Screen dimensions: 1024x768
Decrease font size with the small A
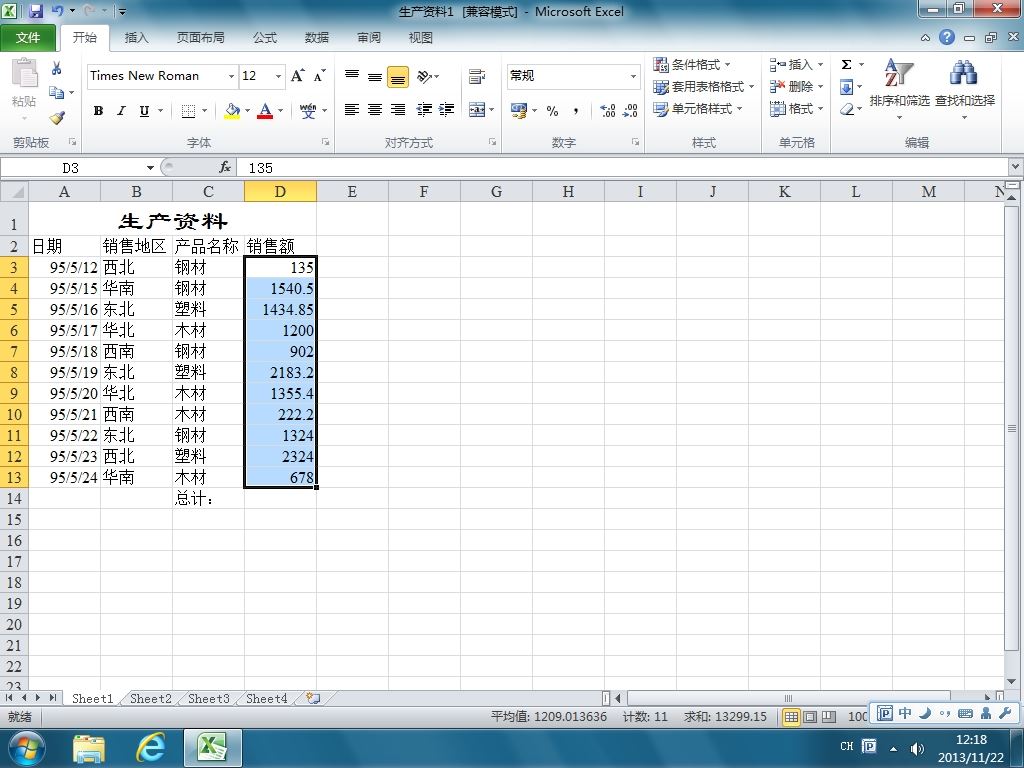coord(319,76)
